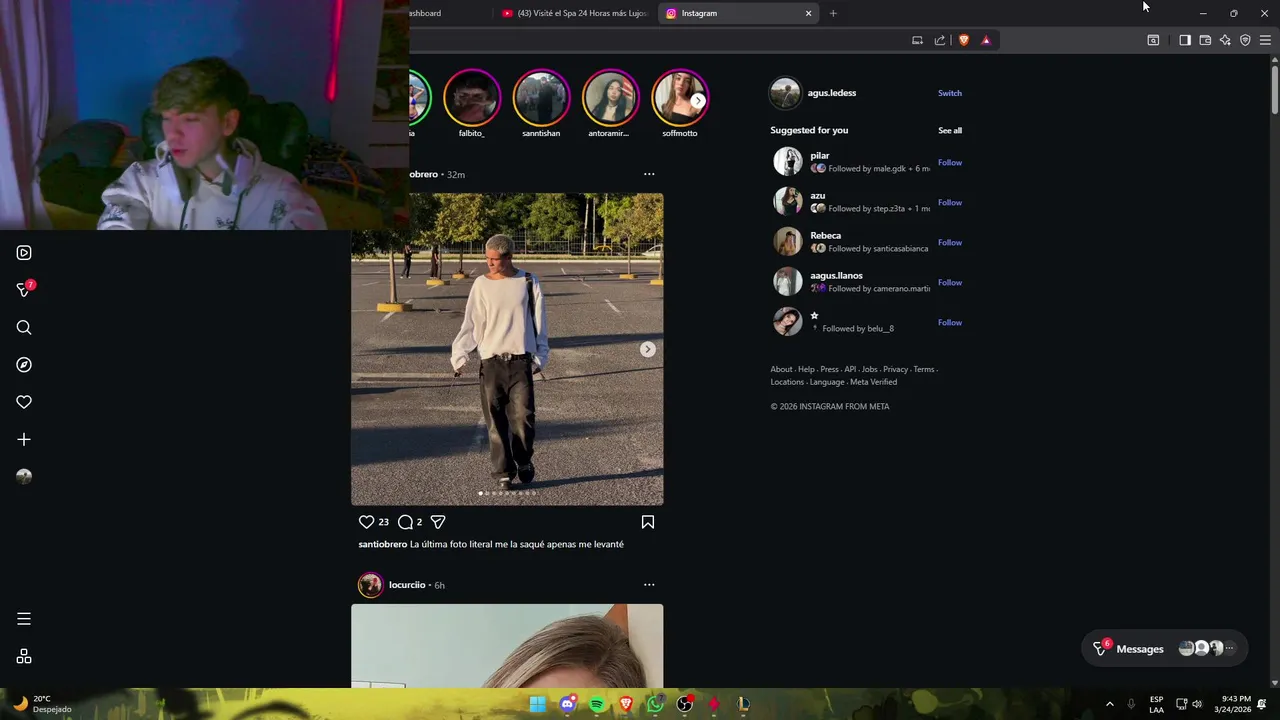This screenshot has width=1280, height=720.
Task: Open Brave VPN shield icon in toolbar
Action: click(1245, 40)
